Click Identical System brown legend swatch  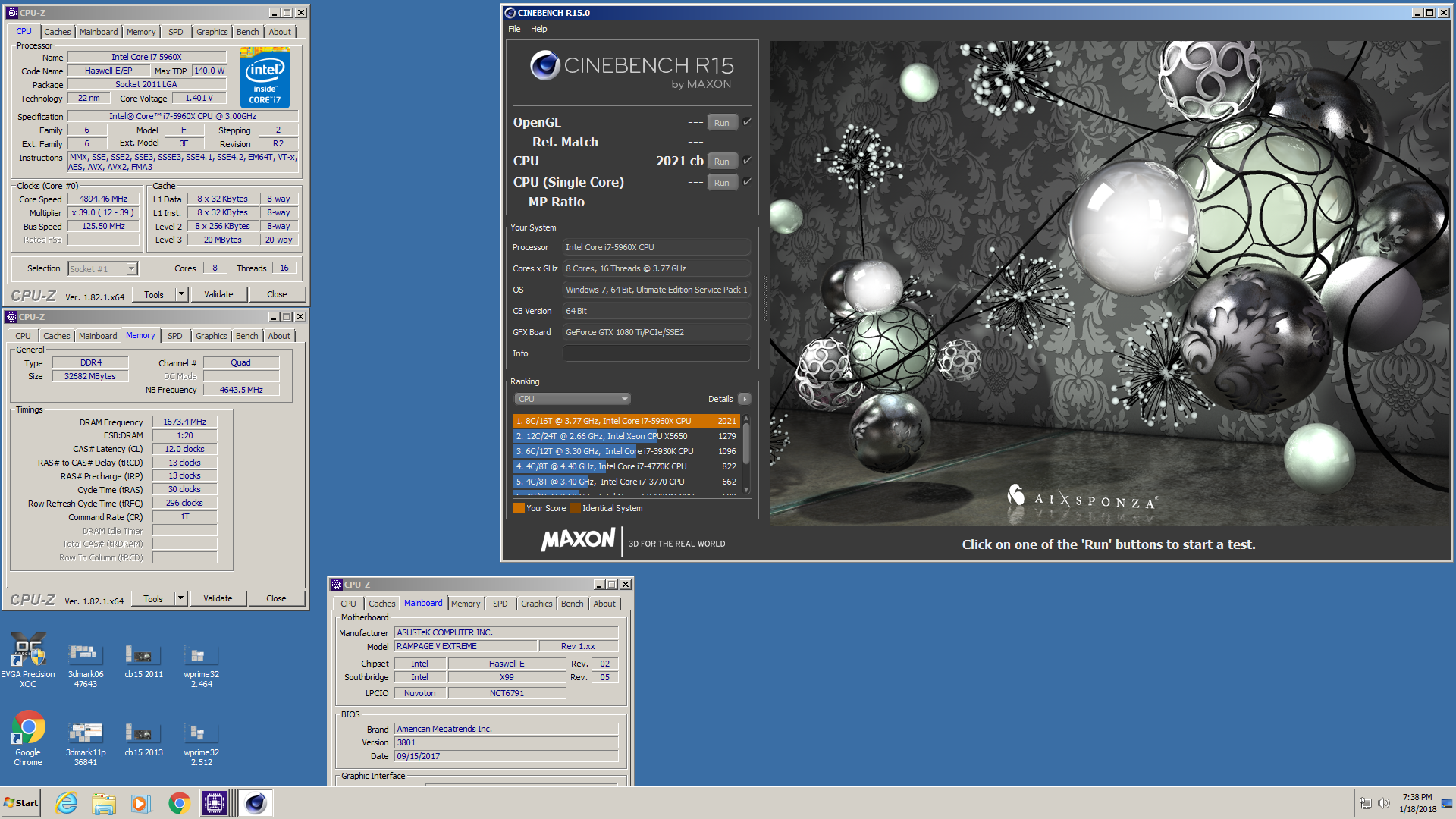575,508
